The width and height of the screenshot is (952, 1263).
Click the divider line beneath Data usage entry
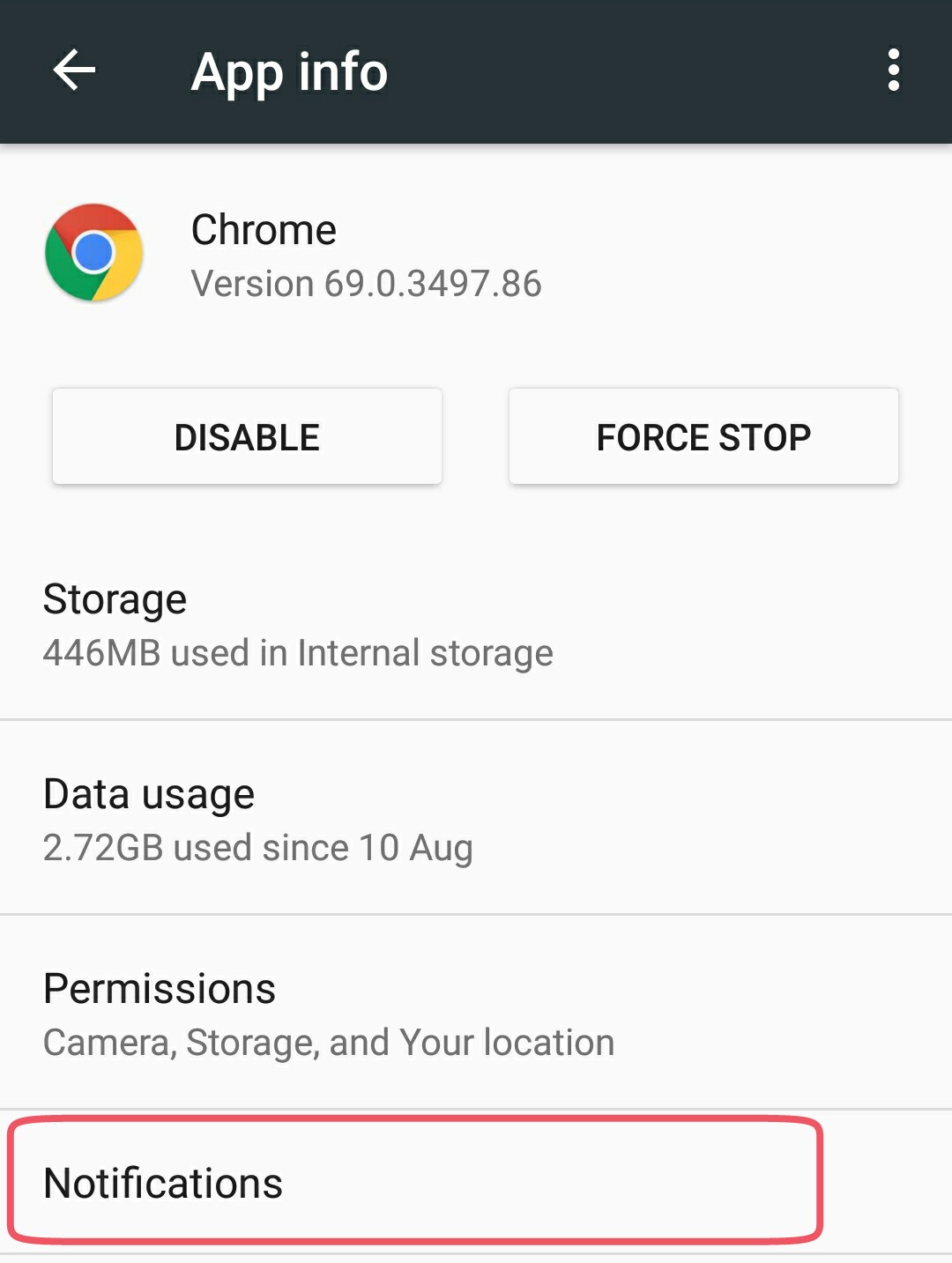[476, 915]
